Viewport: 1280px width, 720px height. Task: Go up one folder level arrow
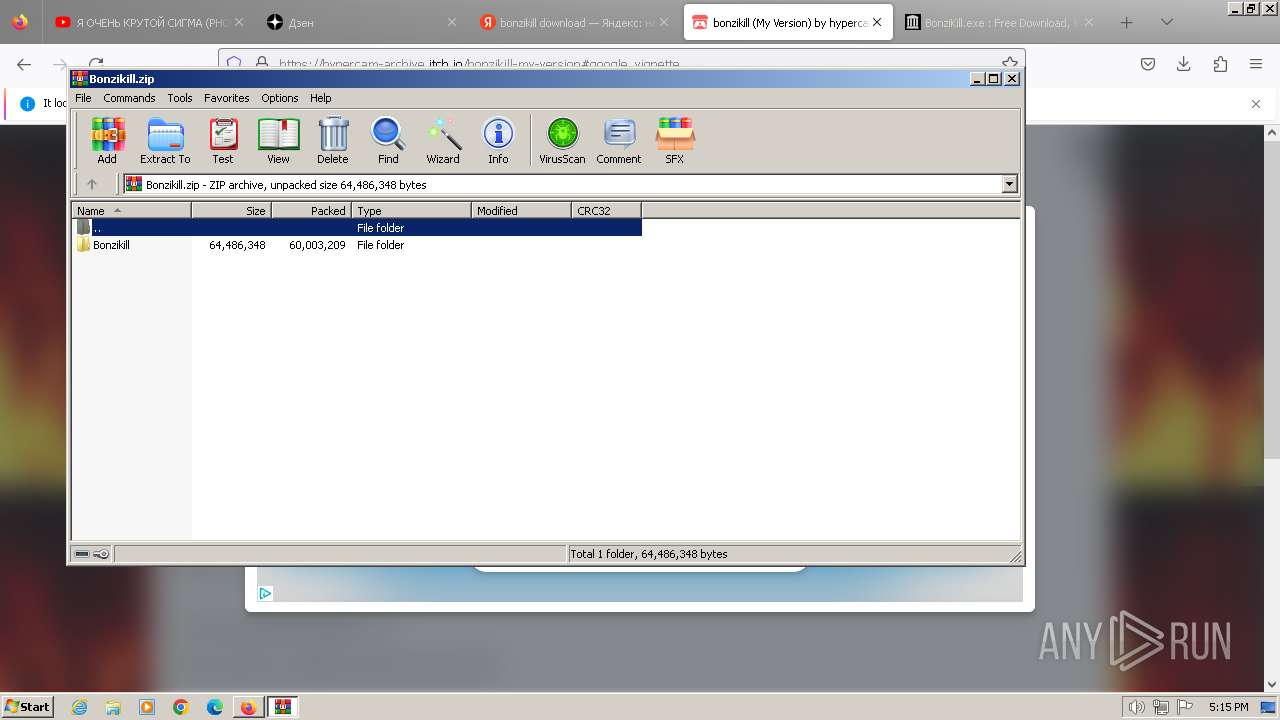coord(92,184)
